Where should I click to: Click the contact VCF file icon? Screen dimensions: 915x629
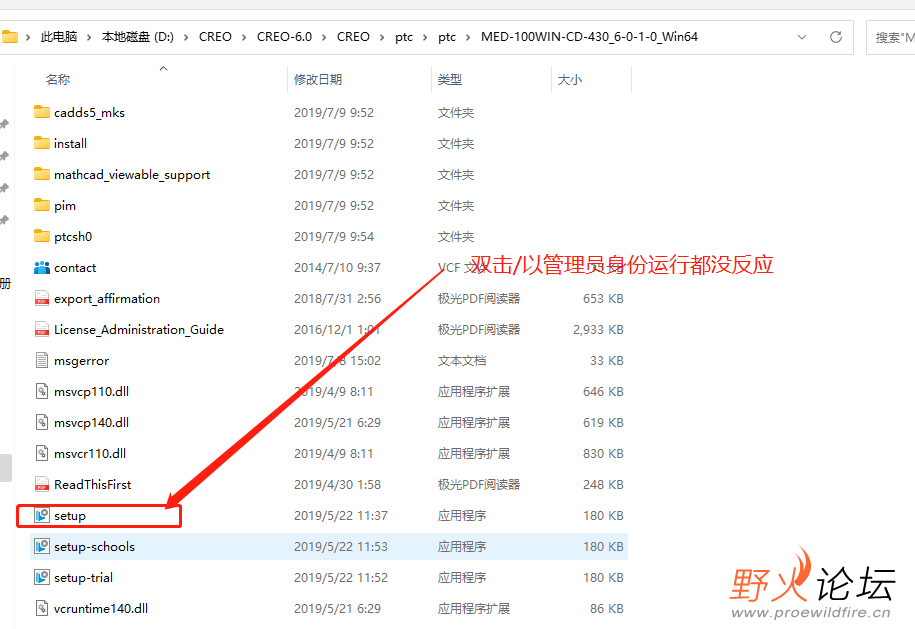tap(41, 267)
